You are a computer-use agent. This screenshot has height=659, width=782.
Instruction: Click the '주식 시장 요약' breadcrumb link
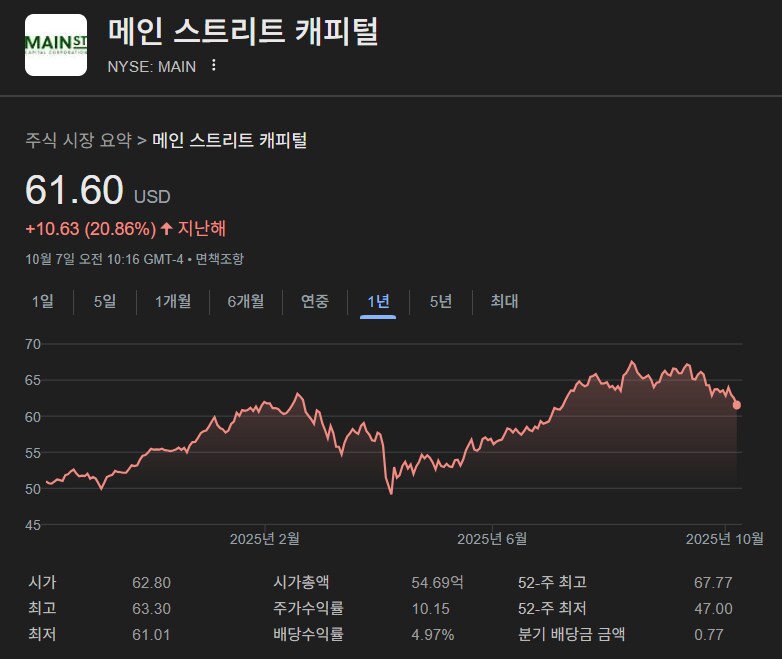pos(78,140)
